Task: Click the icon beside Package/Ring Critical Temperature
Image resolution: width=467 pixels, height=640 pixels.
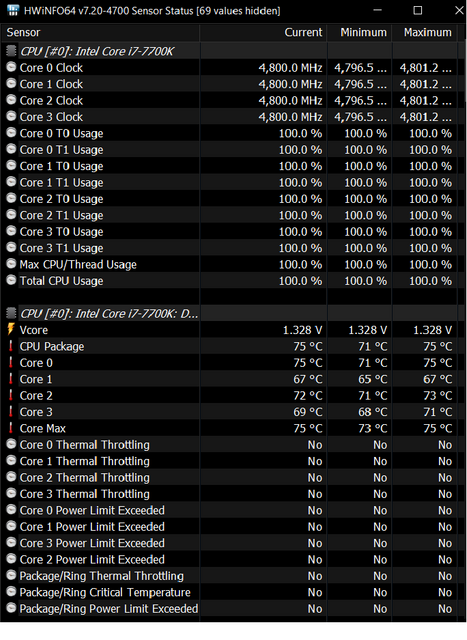Action: coord(11,591)
